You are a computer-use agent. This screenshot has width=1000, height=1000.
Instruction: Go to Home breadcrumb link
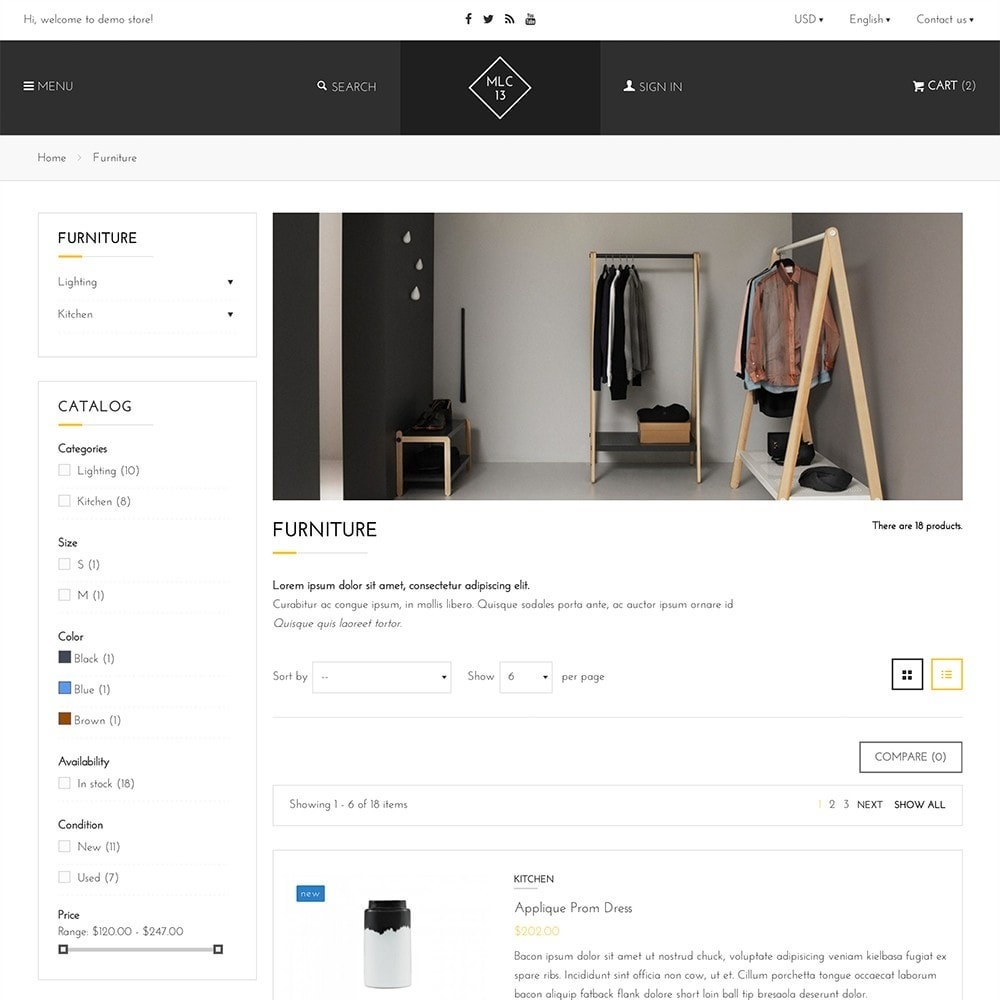point(52,158)
